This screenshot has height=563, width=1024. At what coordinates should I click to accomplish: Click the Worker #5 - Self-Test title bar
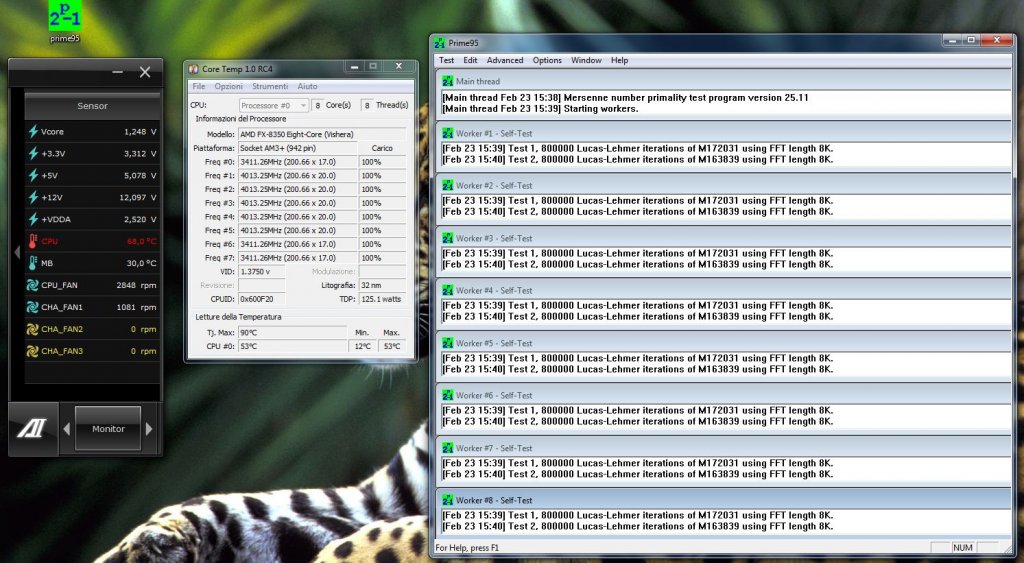(724, 343)
